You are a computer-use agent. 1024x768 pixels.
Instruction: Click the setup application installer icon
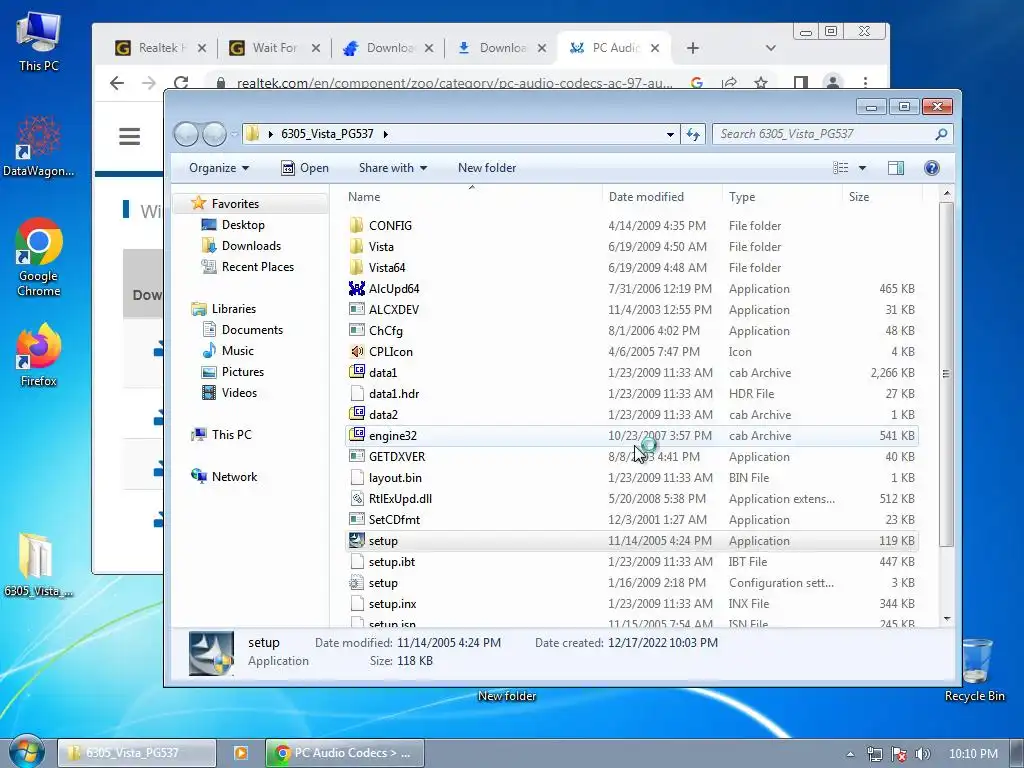357,541
